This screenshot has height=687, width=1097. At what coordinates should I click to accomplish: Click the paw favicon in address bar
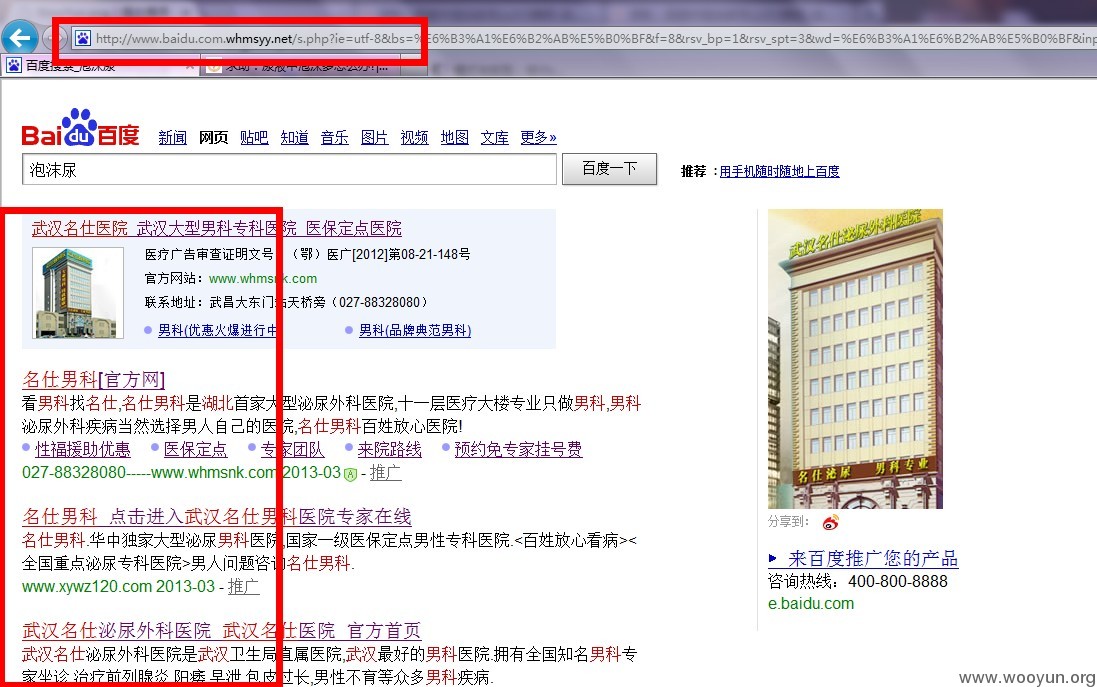[x=83, y=38]
